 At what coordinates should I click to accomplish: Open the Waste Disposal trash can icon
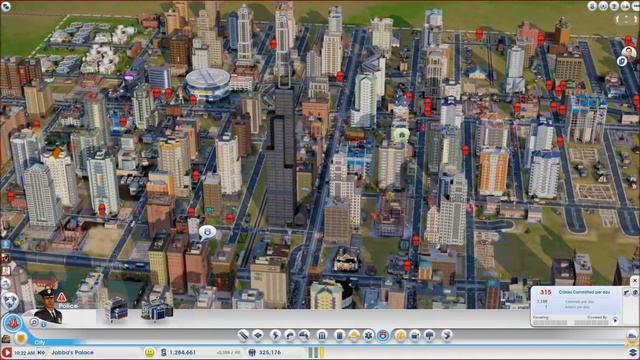tap(340, 336)
